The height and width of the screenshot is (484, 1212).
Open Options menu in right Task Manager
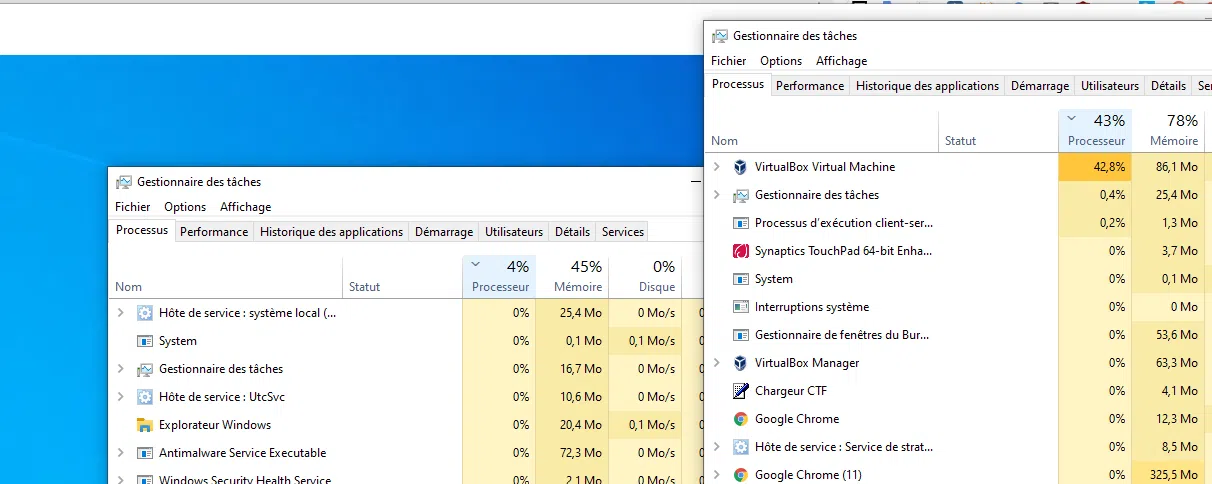click(781, 61)
